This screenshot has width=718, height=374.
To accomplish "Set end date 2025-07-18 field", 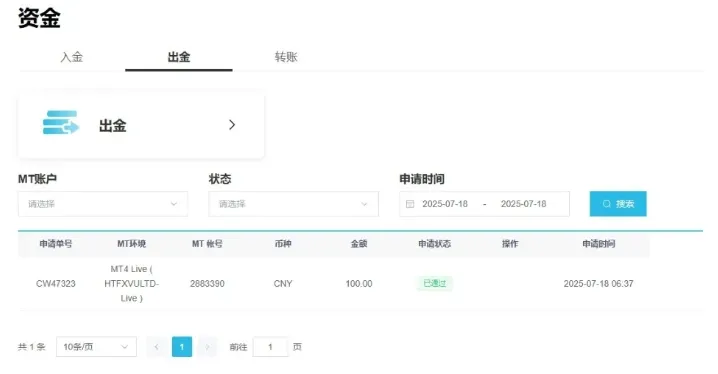I will [x=523, y=204].
